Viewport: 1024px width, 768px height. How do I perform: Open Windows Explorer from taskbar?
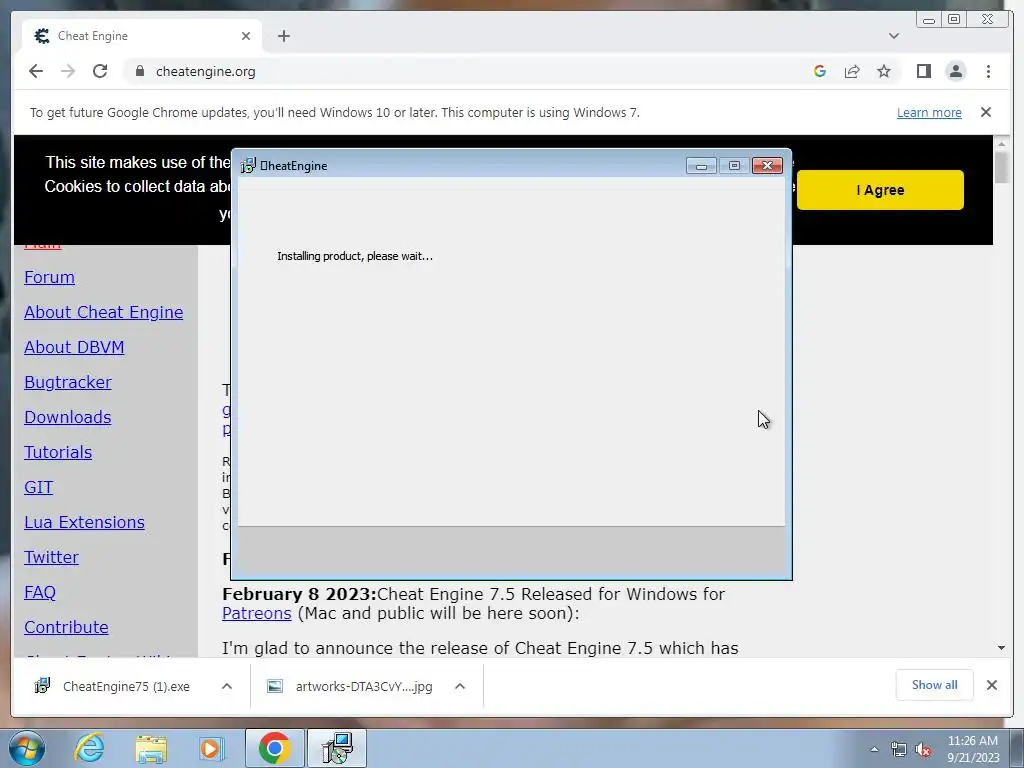[x=151, y=748]
